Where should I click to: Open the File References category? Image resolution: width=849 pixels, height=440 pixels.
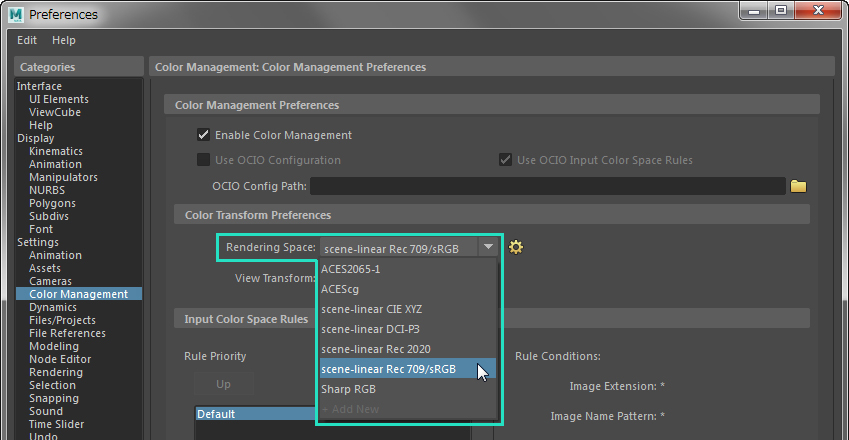(67, 333)
